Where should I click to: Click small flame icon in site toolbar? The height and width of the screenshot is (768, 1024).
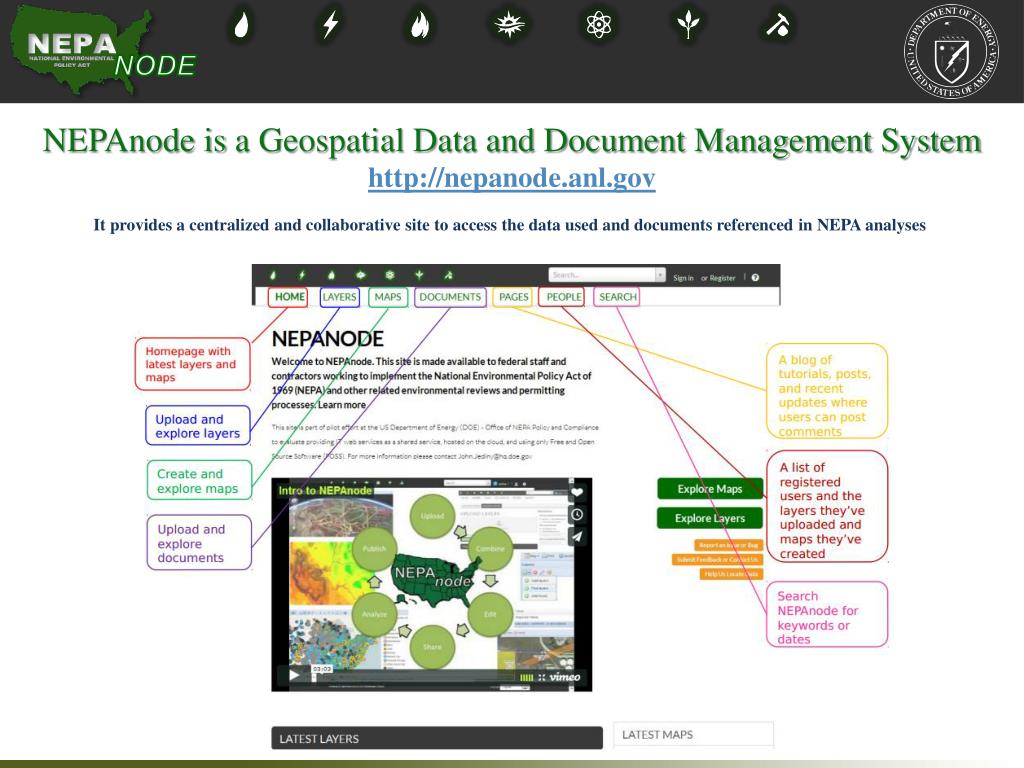331,276
